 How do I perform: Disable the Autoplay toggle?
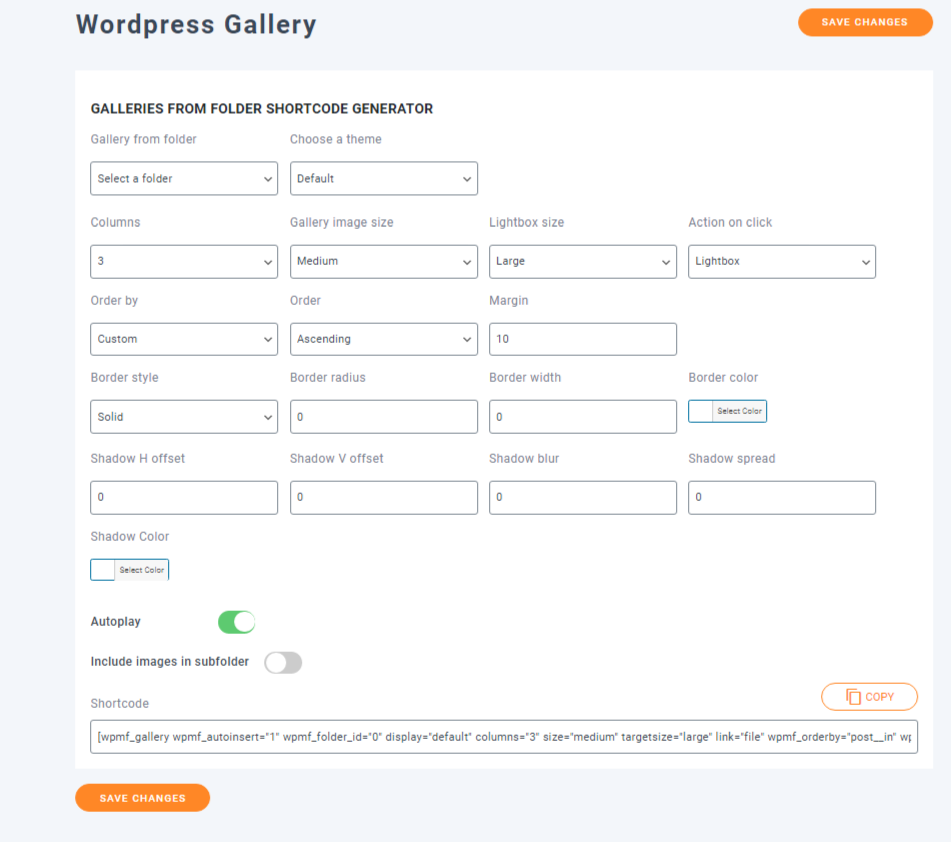[237, 622]
